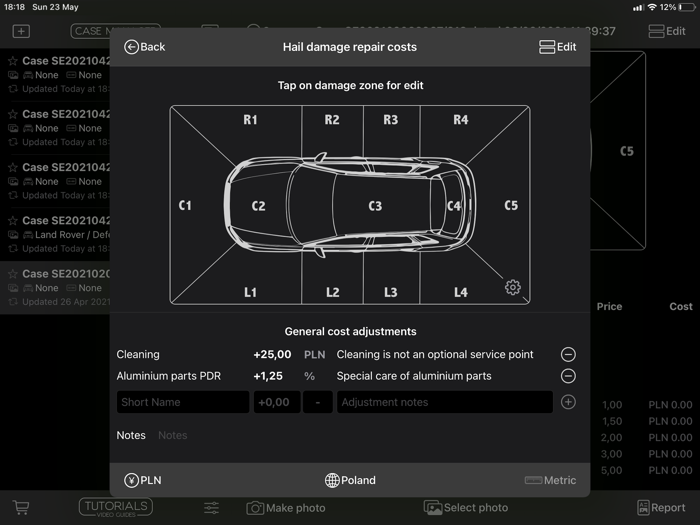Select damage zone C5 in the dialog

coord(511,205)
